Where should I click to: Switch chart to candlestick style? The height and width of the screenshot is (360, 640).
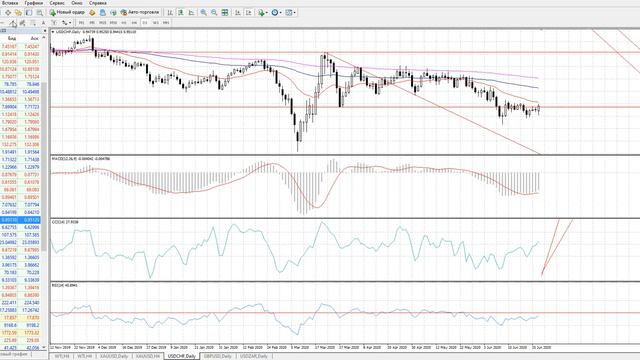(180, 13)
